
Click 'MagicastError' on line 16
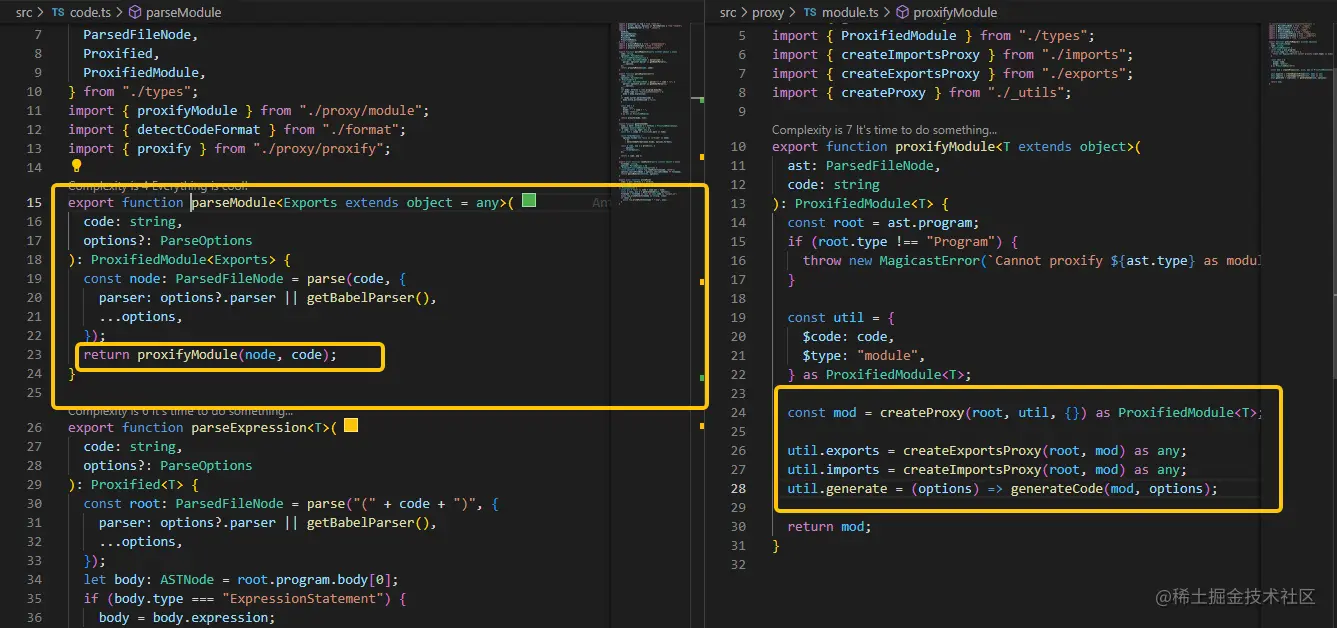point(929,260)
